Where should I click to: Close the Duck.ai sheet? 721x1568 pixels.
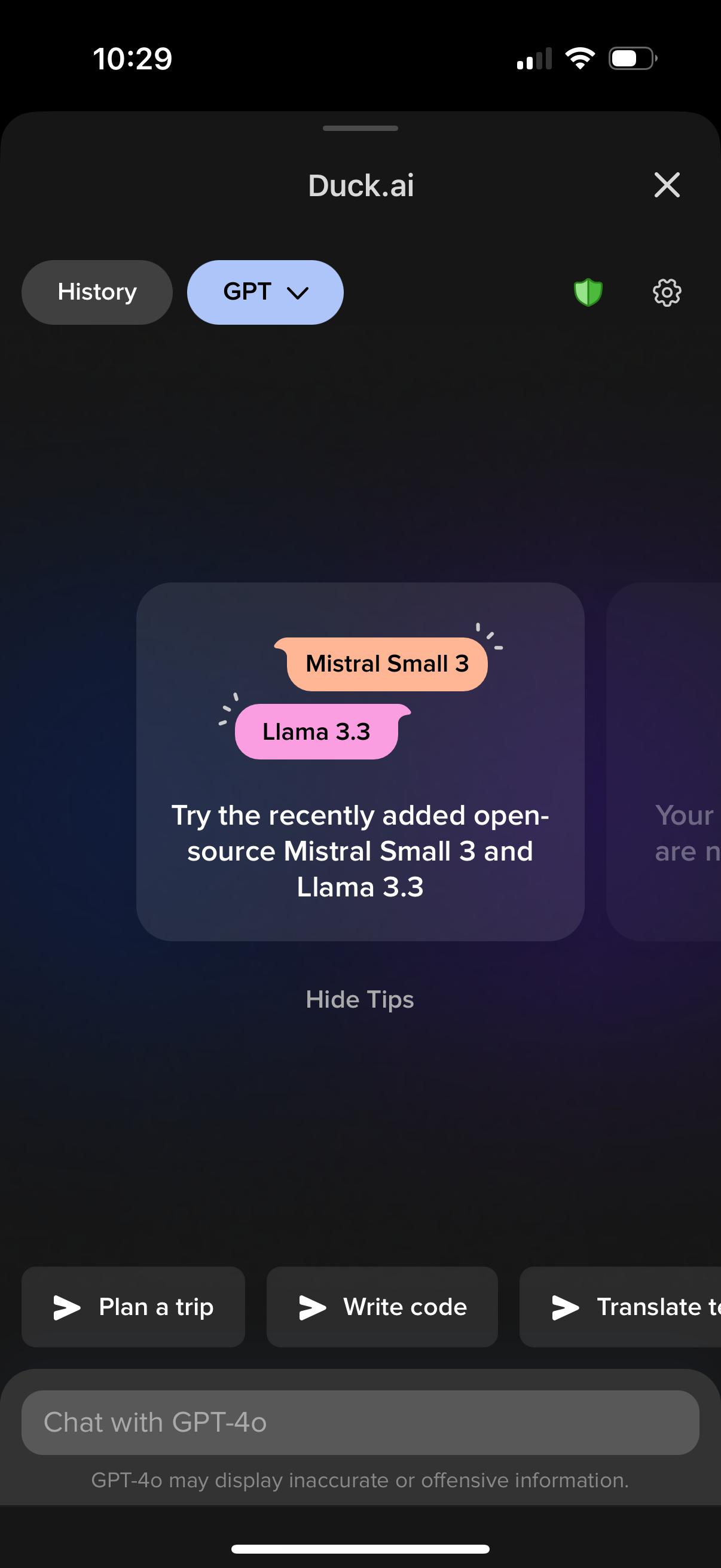pos(667,185)
